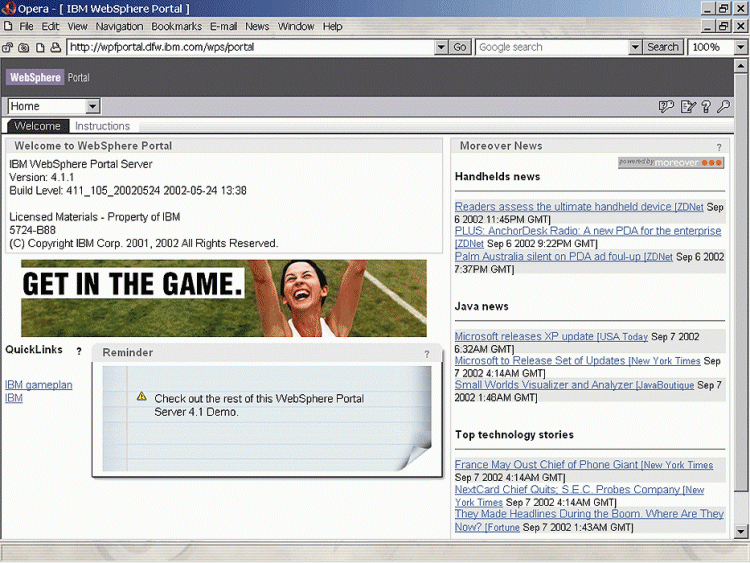Screen dimensions: 750x563
Task: Click the 100% zoom field
Action: 711,47
